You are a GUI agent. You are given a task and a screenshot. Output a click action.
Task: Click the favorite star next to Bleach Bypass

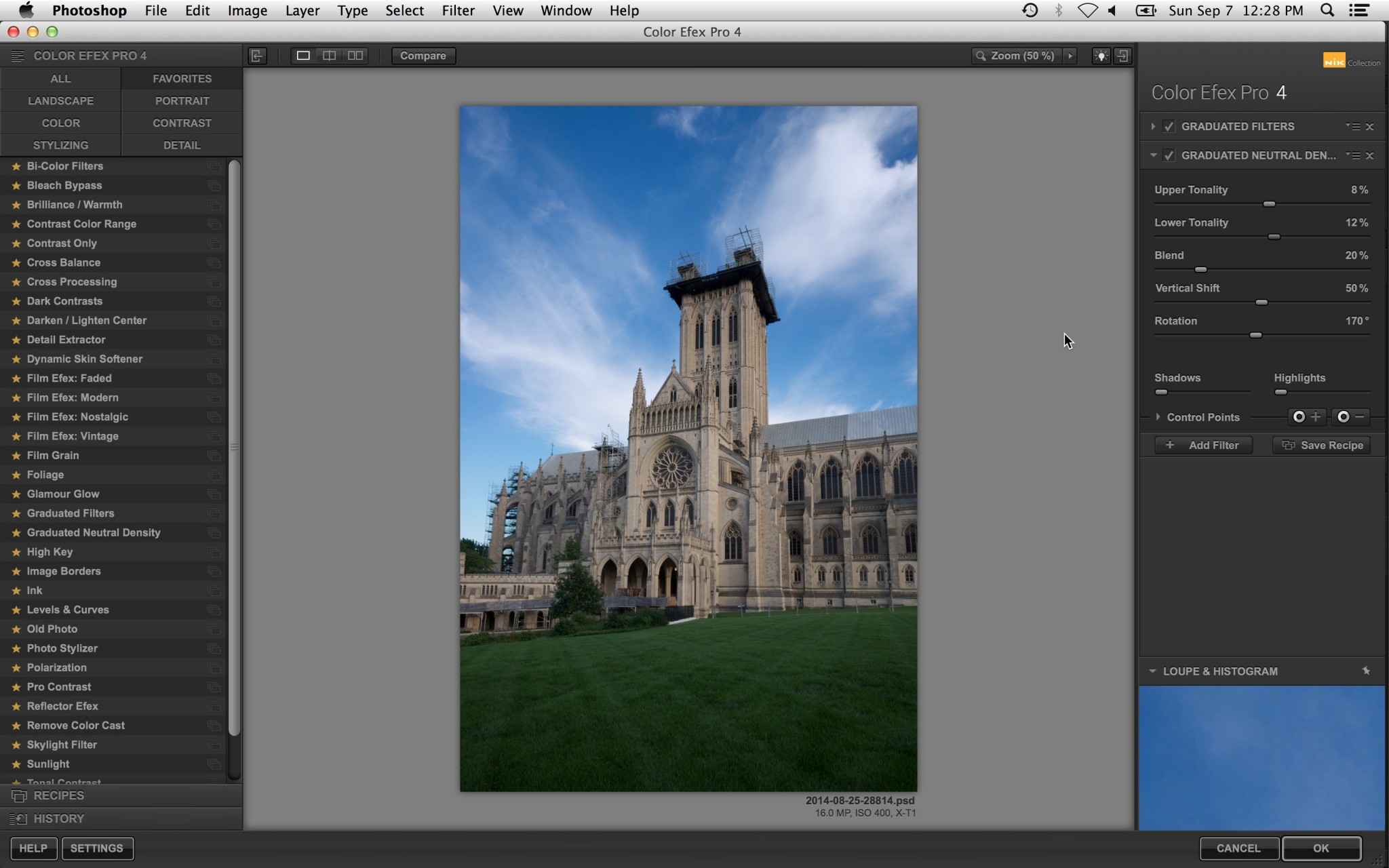(16, 185)
